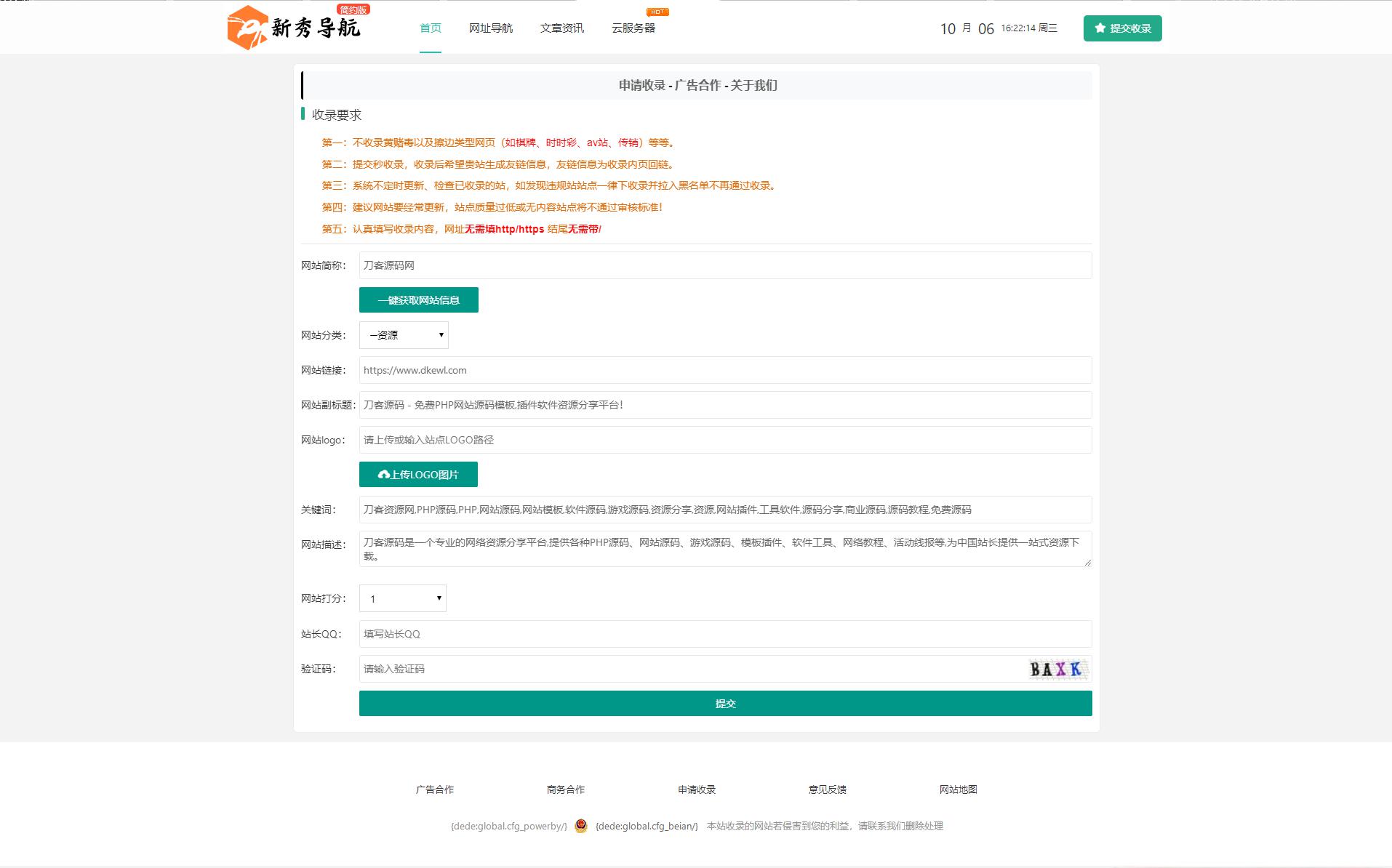The height and width of the screenshot is (868, 1392).
Task: Click the green 提交 submit button
Action: click(726, 704)
